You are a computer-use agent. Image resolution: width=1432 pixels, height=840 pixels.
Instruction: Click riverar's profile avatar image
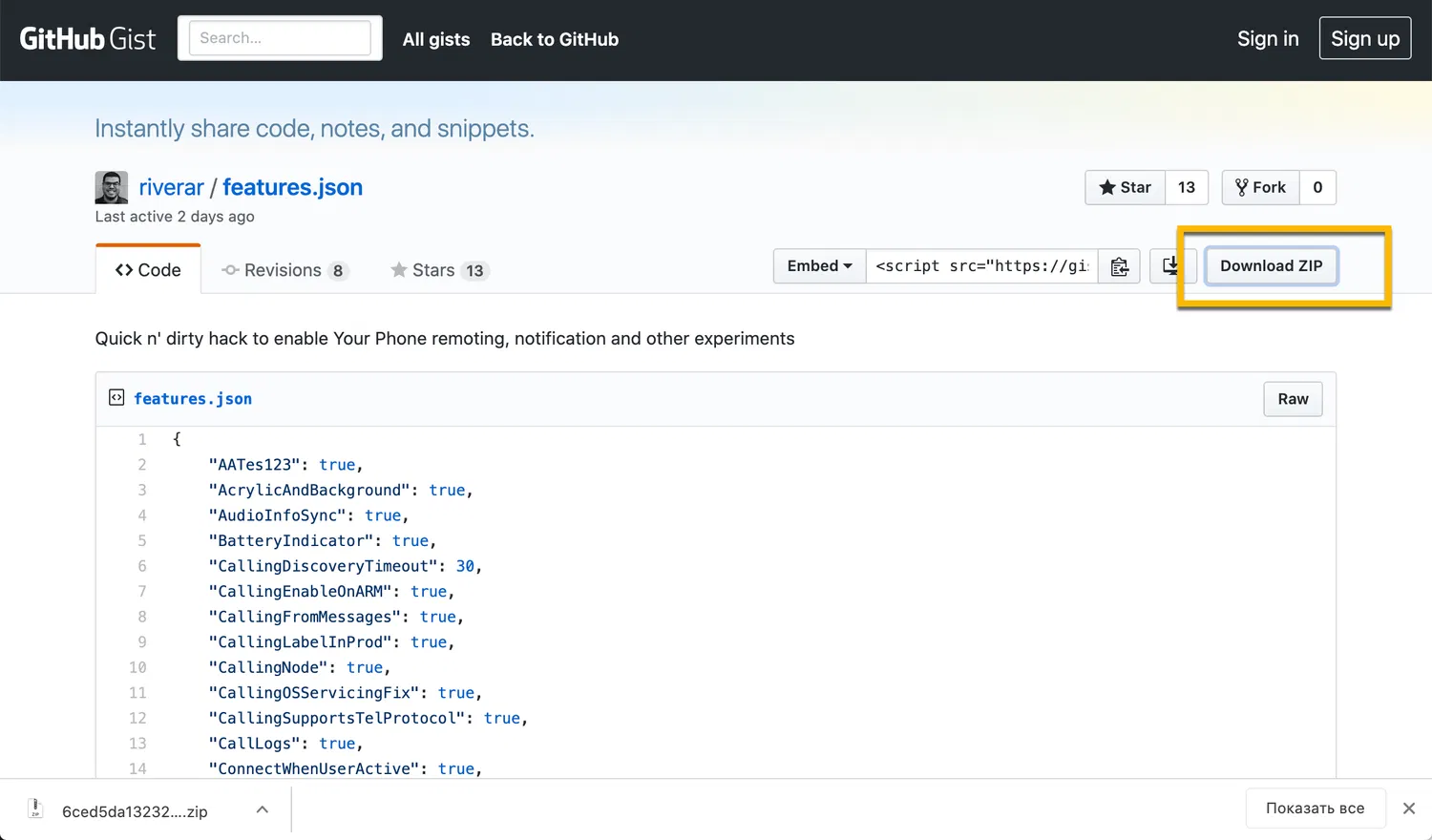(112, 187)
